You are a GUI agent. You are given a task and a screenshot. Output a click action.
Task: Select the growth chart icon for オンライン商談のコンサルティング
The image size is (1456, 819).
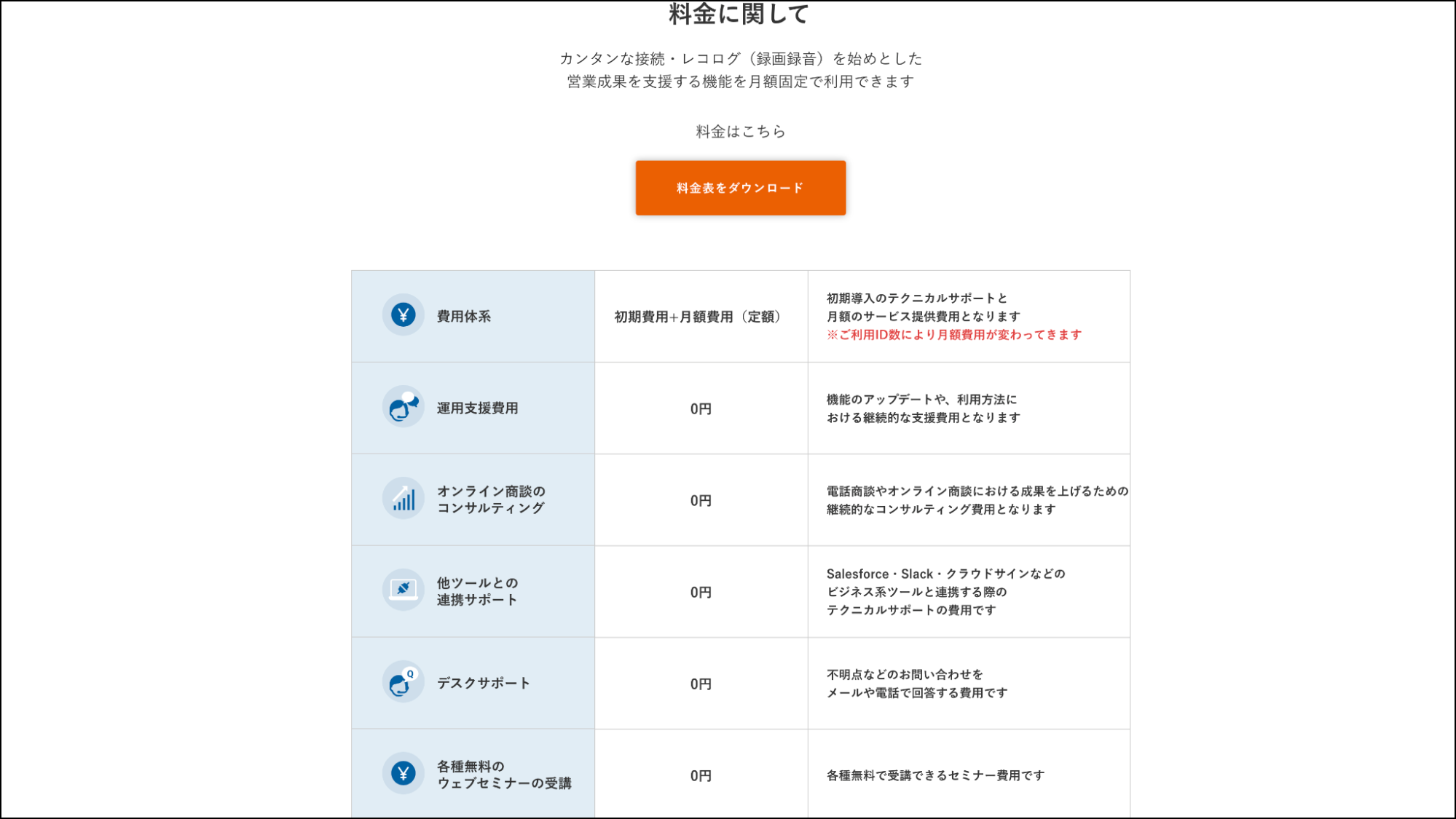402,499
